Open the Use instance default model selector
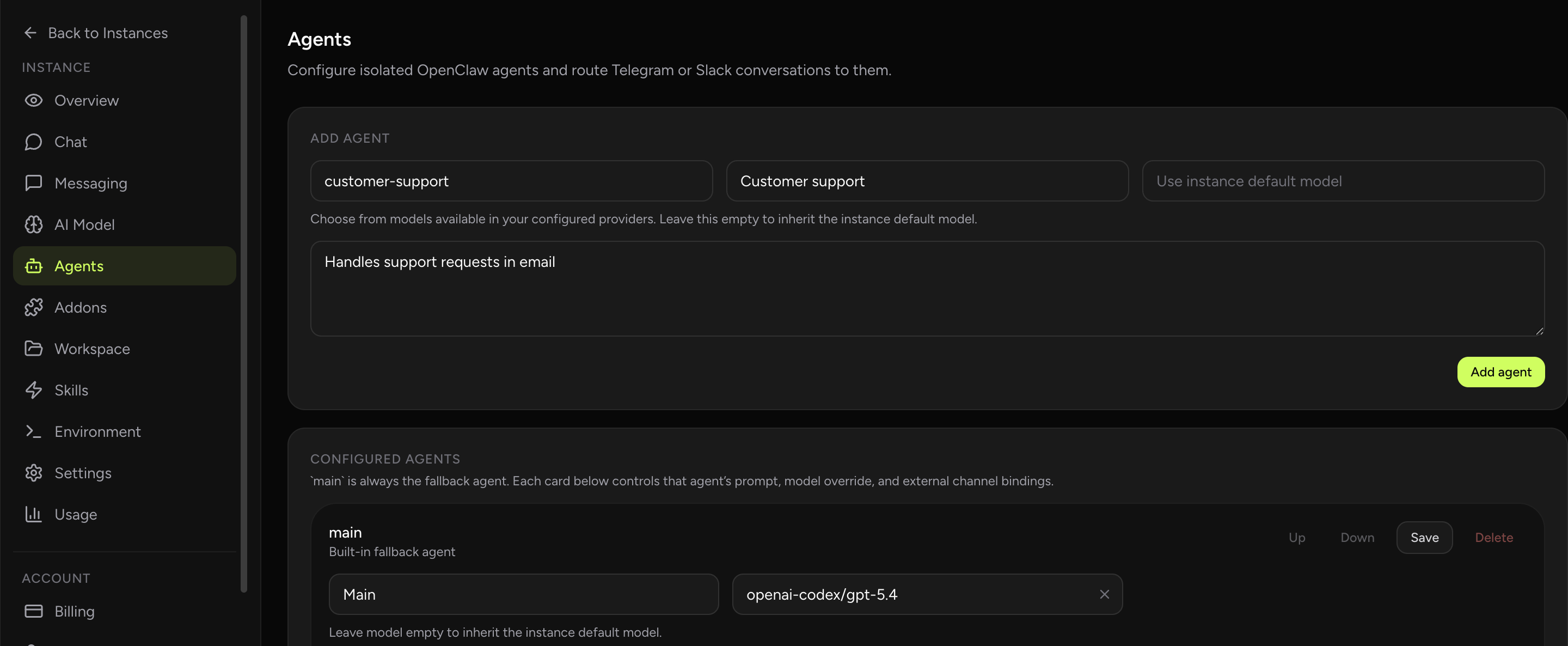The image size is (1568, 646). click(1342, 181)
